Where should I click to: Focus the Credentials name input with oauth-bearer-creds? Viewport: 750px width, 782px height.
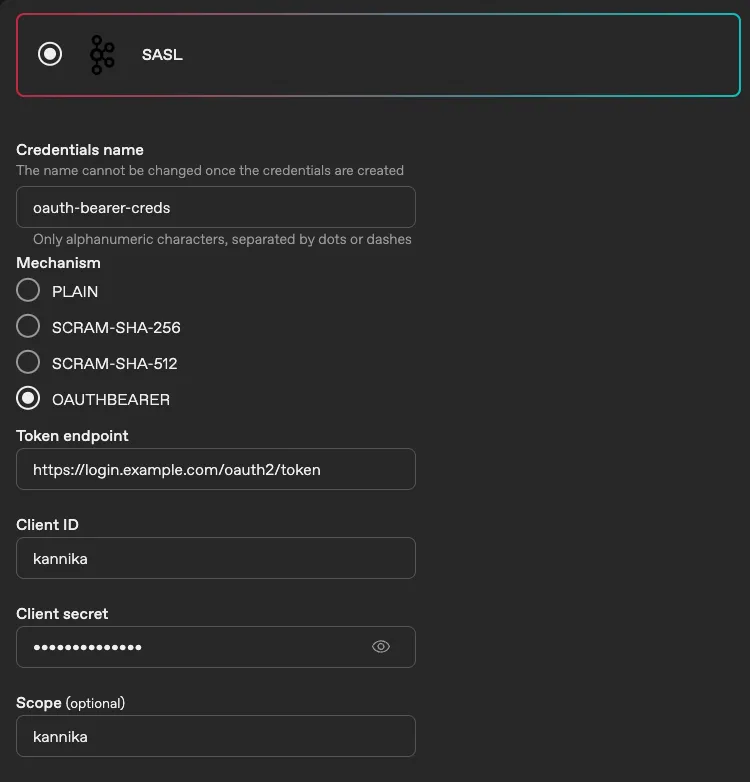(x=215, y=208)
